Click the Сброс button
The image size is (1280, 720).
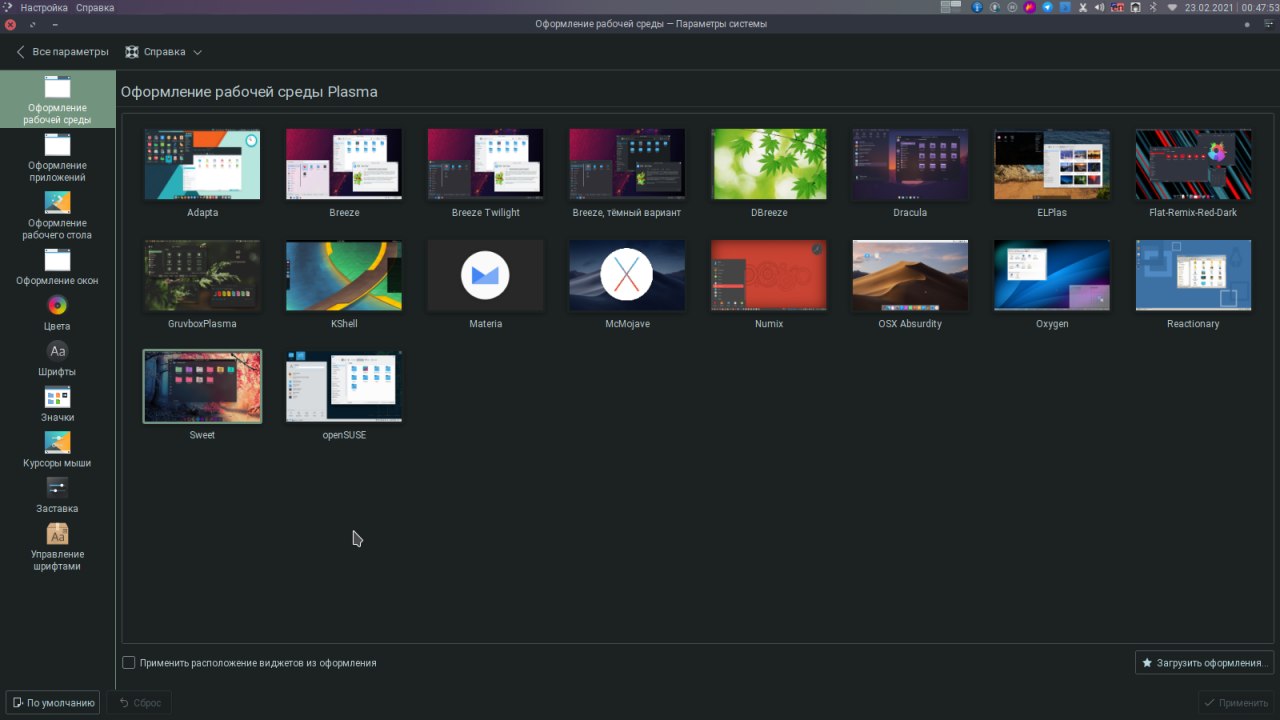[139, 702]
